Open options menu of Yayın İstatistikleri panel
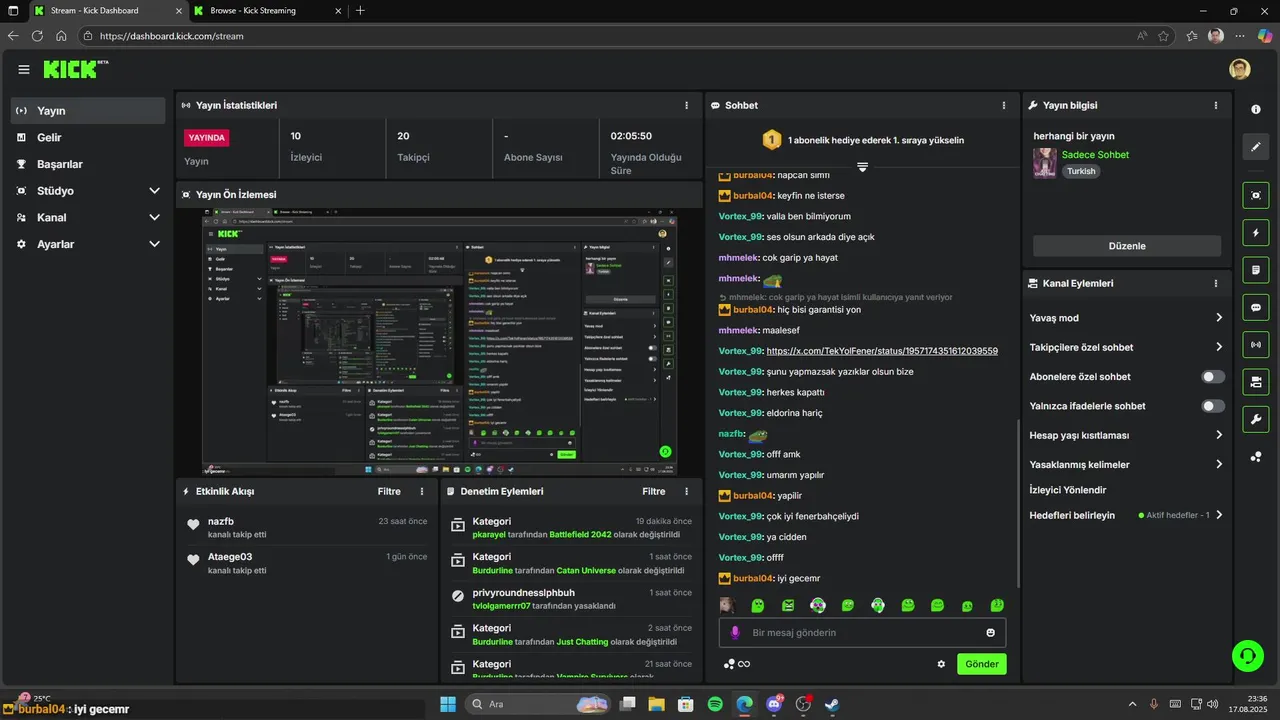The height and width of the screenshot is (720, 1280). [686, 105]
